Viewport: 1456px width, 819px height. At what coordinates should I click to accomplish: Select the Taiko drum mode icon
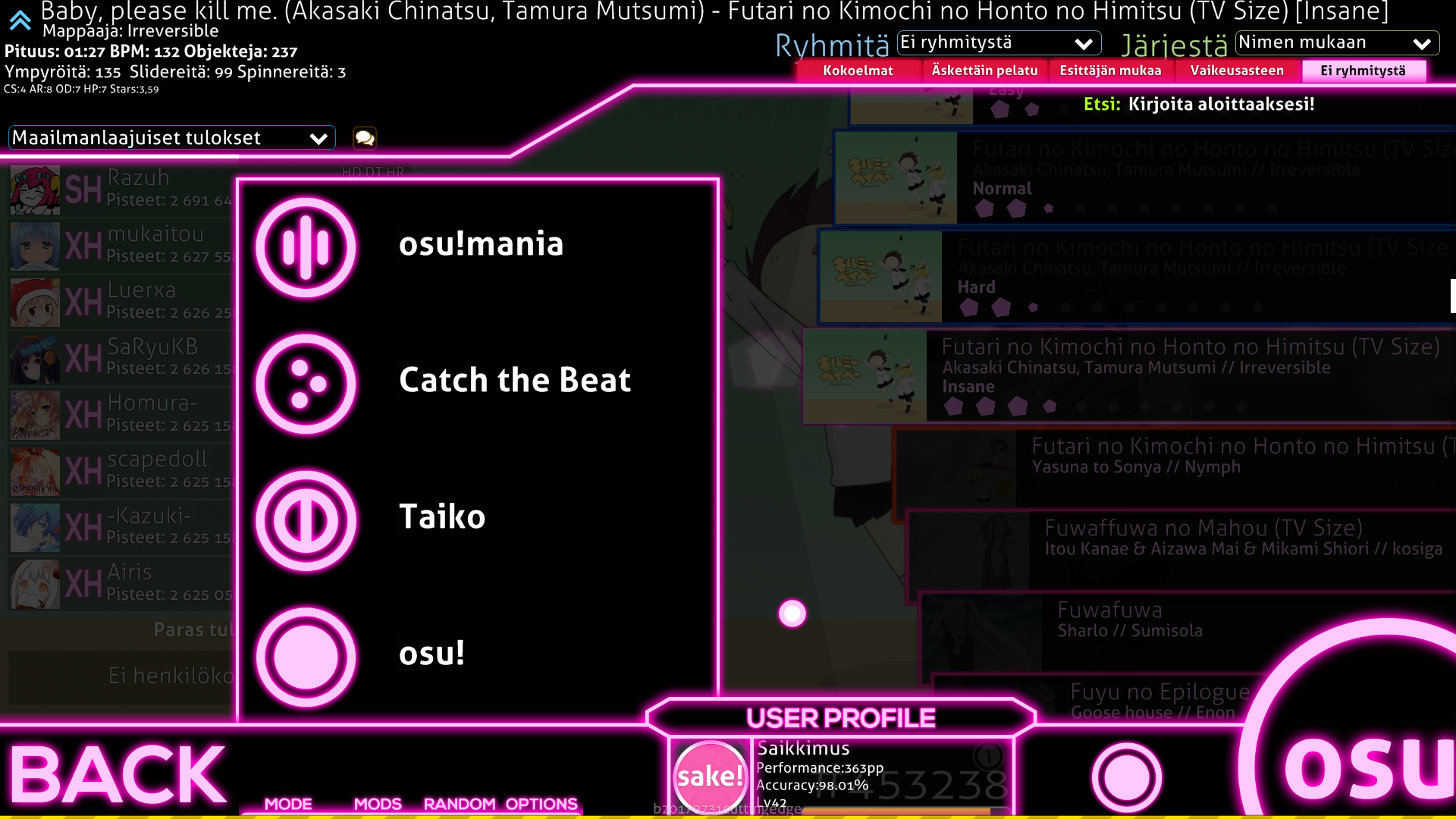coord(306,520)
